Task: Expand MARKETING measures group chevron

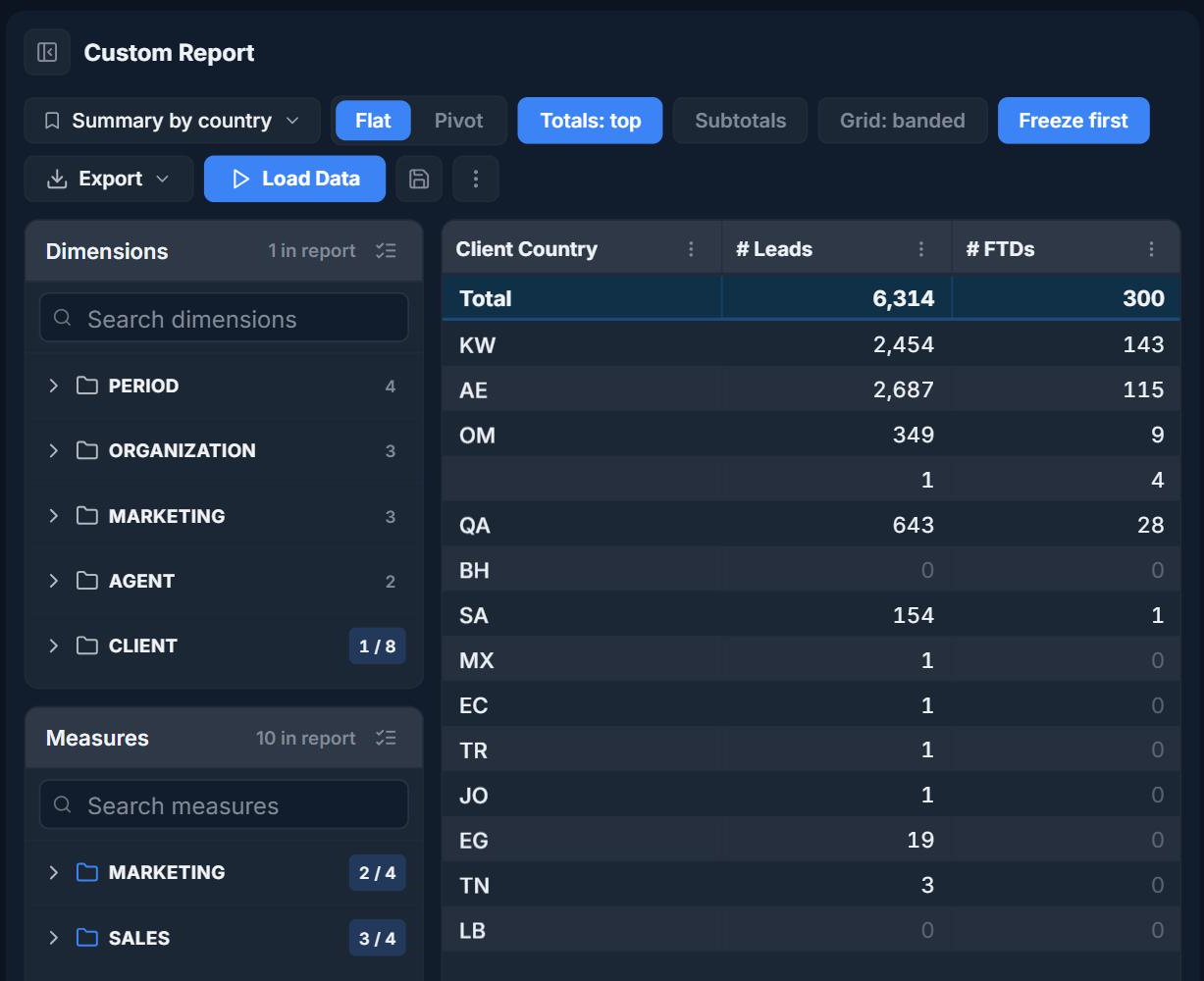Action: point(54,872)
